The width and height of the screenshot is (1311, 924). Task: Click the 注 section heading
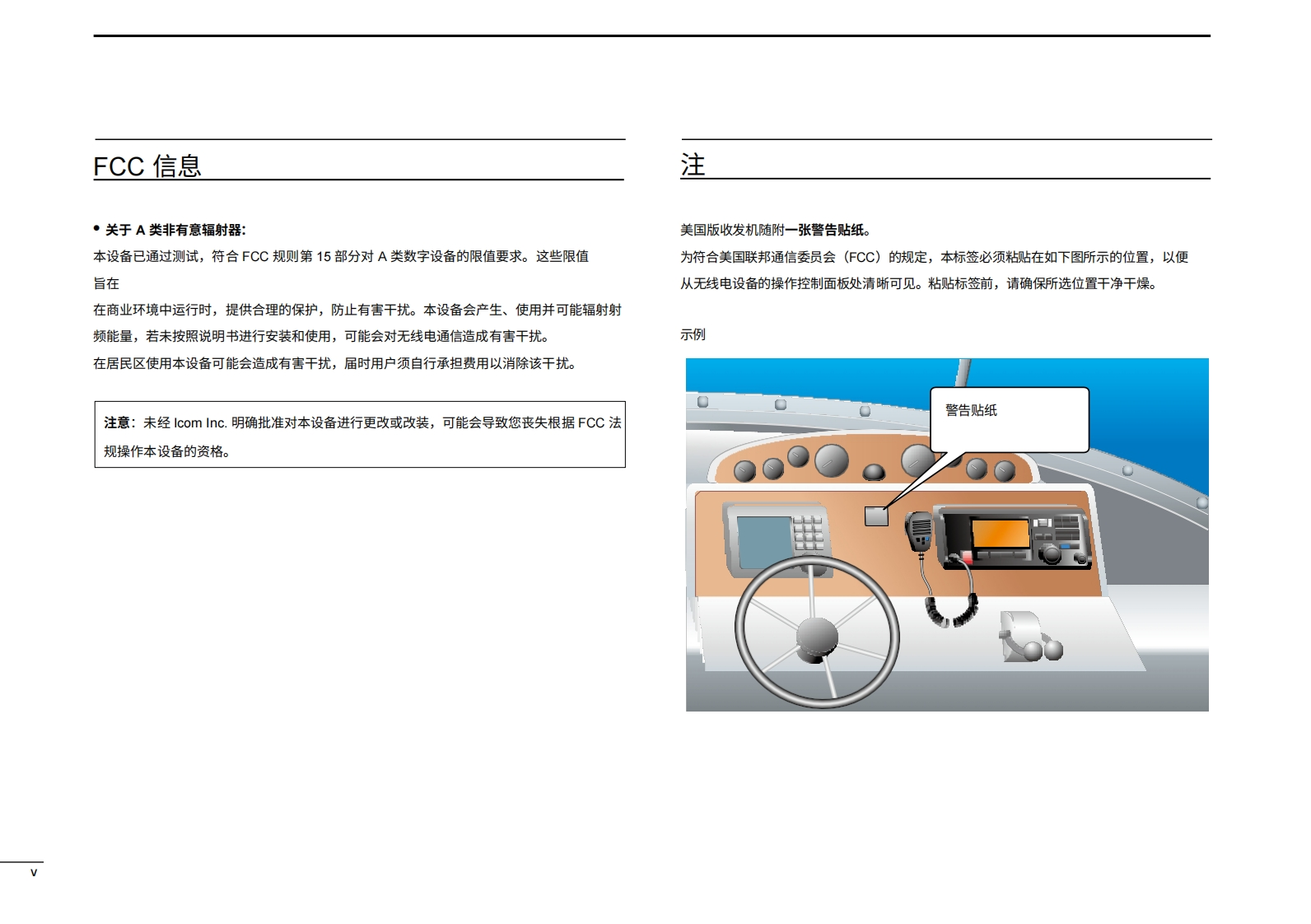point(693,166)
